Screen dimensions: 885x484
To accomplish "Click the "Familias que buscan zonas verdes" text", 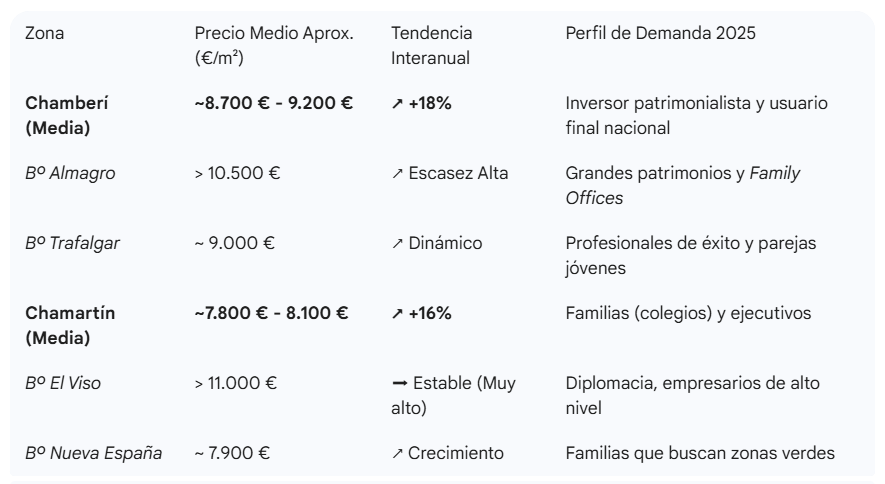I will click(x=700, y=454).
